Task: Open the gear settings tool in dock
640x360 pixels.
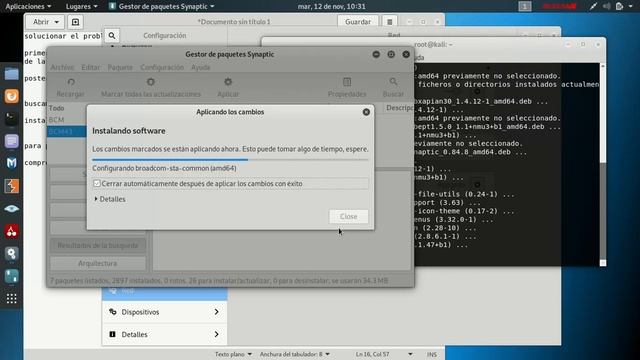Action: [x=11, y=253]
